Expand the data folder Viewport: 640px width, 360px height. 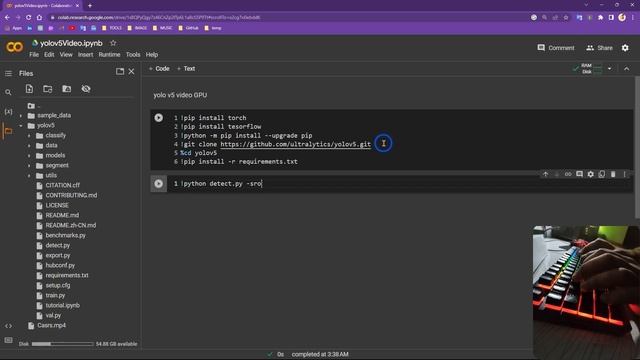click(x=29, y=146)
